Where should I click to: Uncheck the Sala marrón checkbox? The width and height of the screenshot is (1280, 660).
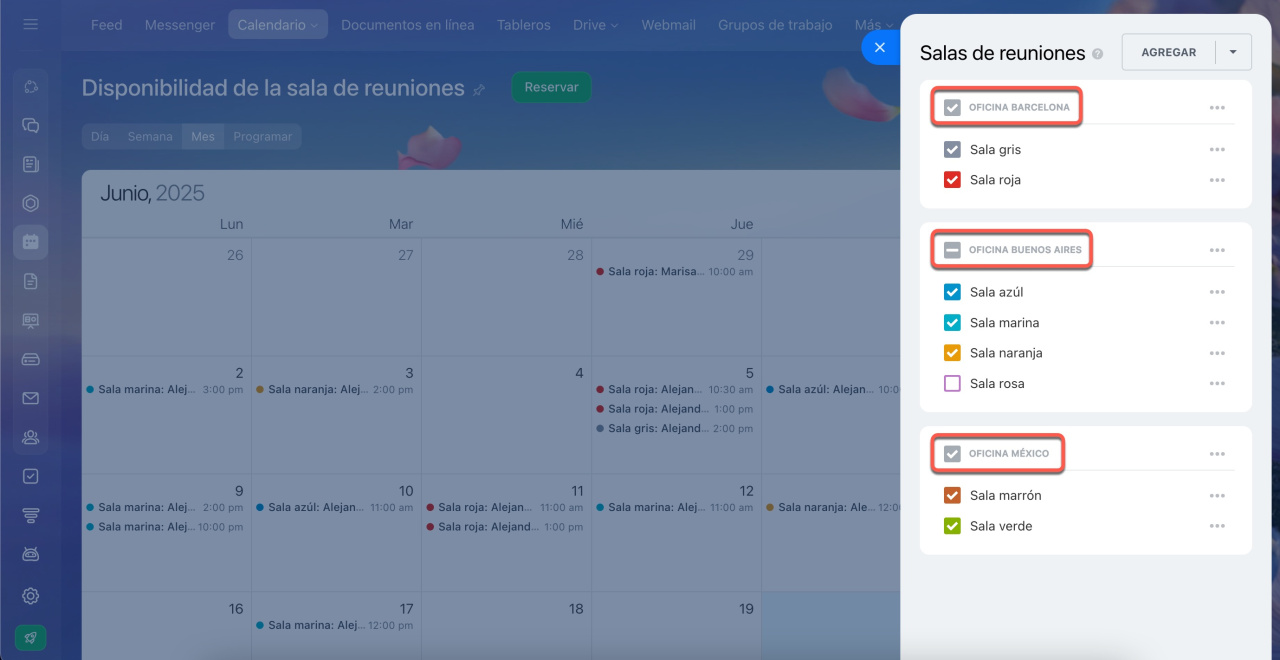point(952,495)
